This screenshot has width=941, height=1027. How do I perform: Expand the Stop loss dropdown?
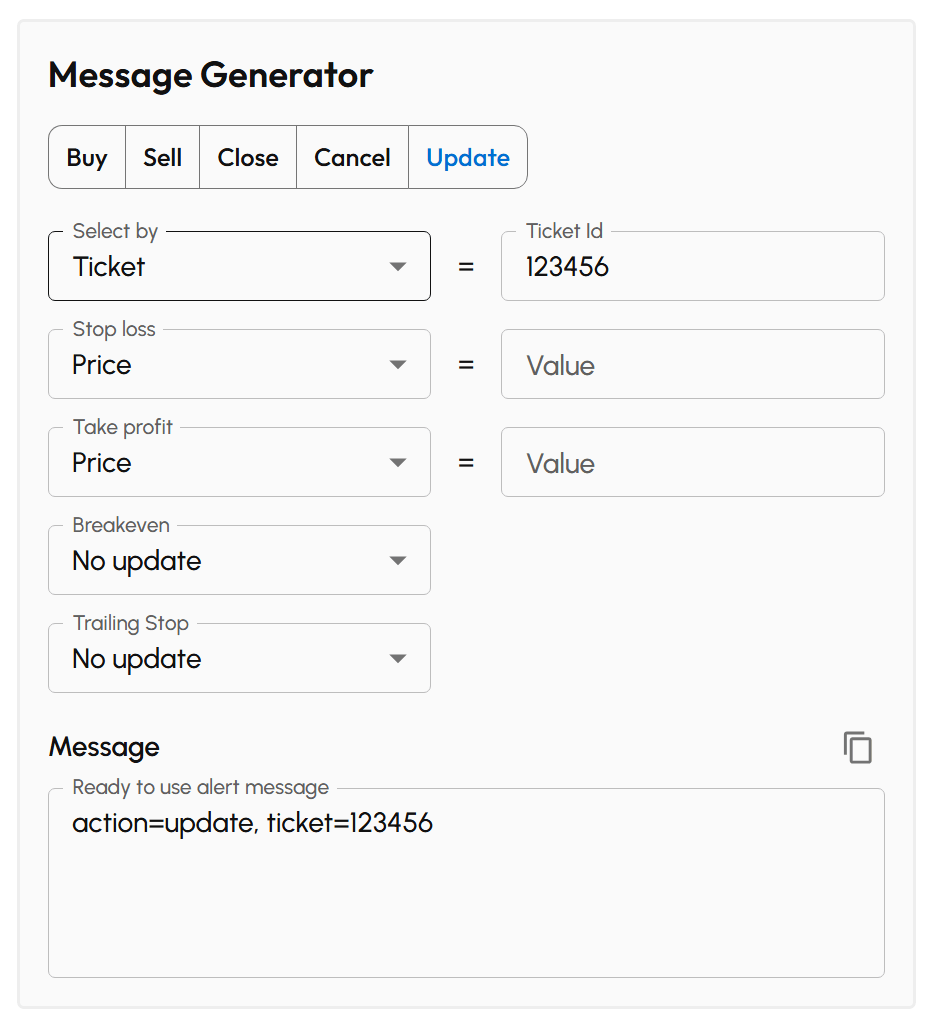point(398,364)
